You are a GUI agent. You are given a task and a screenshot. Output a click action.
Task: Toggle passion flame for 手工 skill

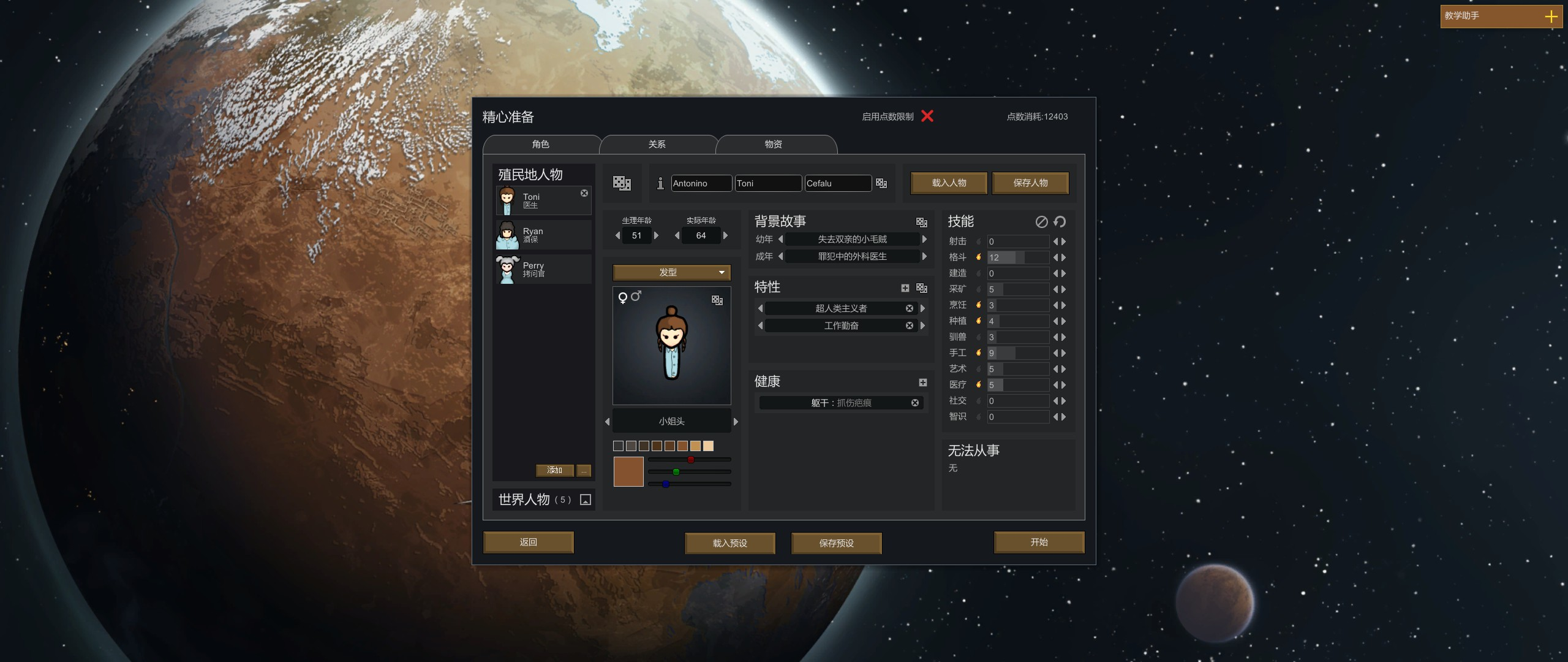[x=979, y=353]
